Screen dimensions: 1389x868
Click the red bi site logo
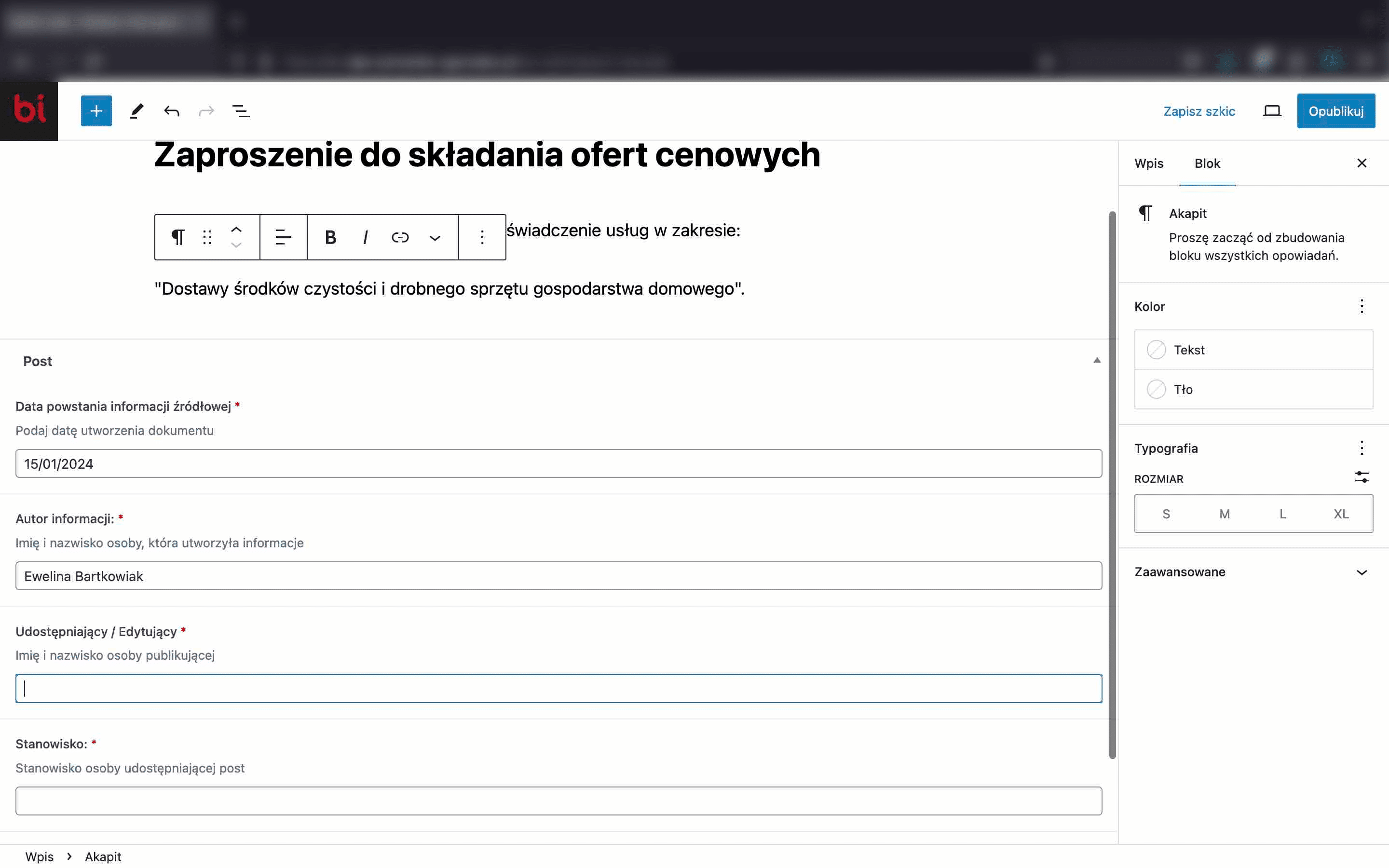coord(29,110)
